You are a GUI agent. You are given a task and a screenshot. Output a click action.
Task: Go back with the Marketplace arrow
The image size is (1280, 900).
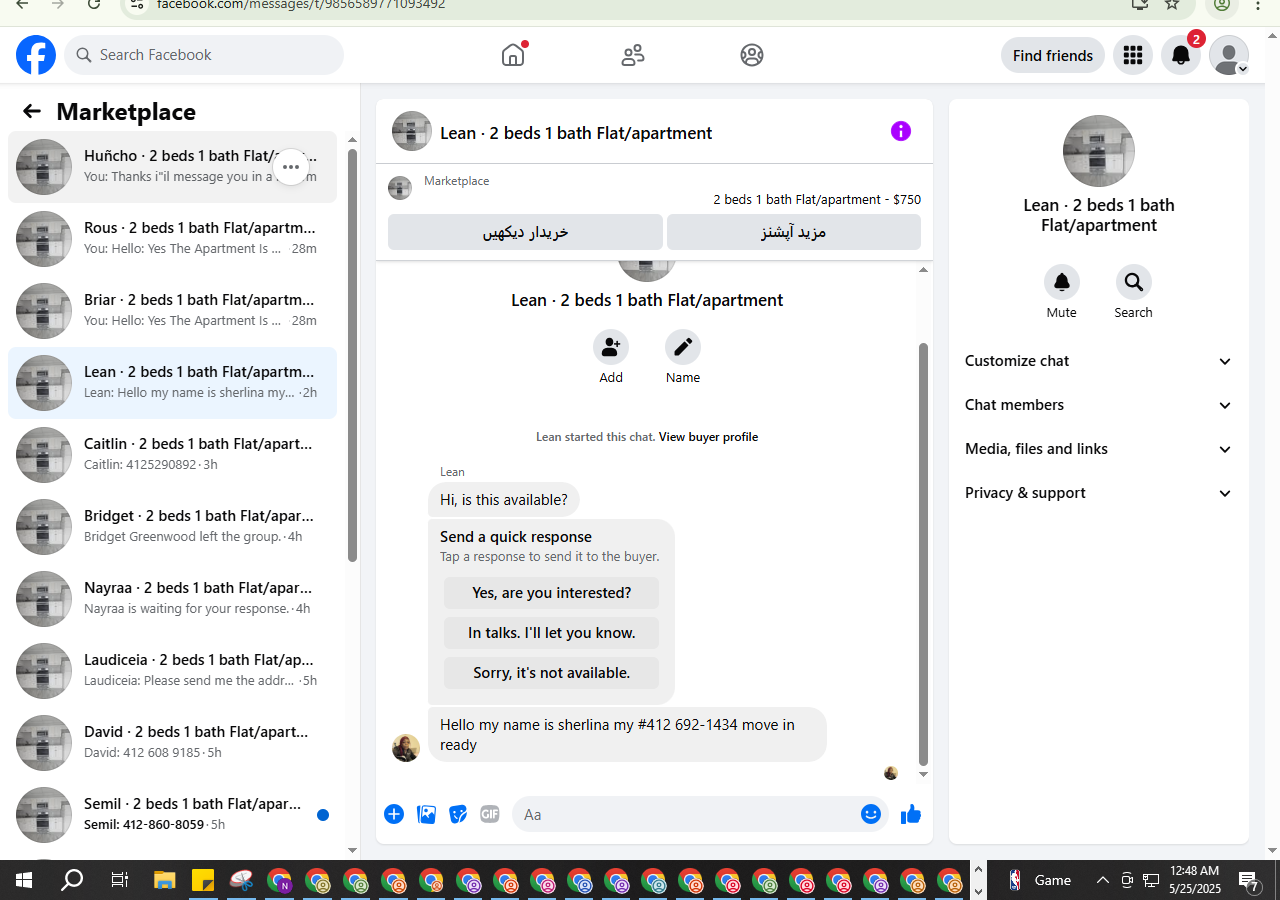tap(32, 111)
